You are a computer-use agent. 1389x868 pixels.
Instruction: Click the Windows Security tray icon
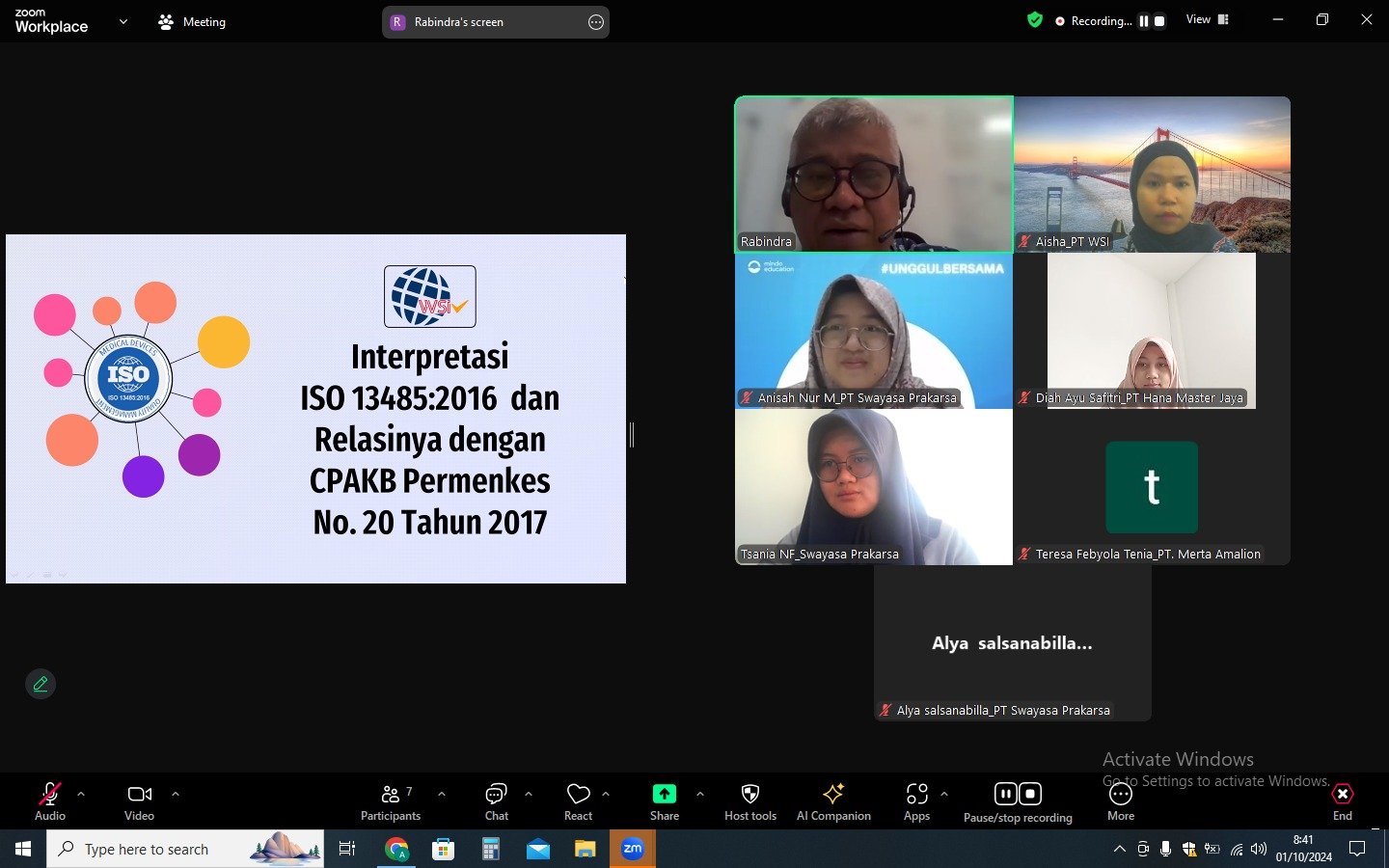coord(1189,849)
